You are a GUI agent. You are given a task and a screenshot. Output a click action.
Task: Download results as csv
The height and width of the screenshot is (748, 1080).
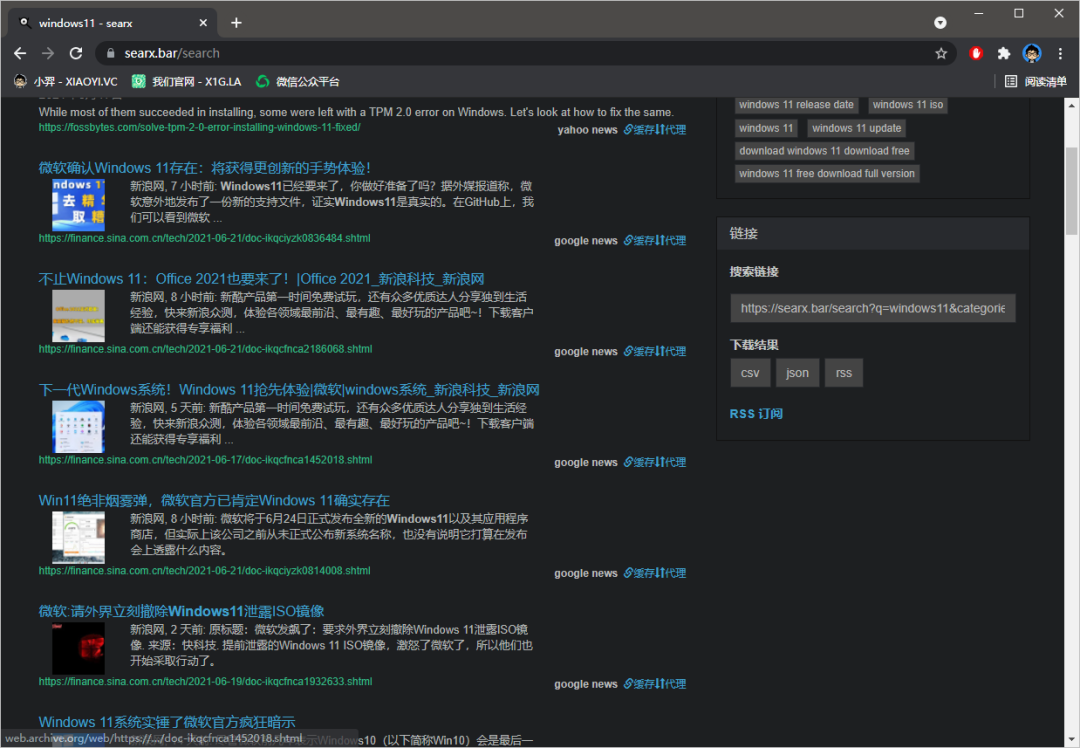click(750, 373)
